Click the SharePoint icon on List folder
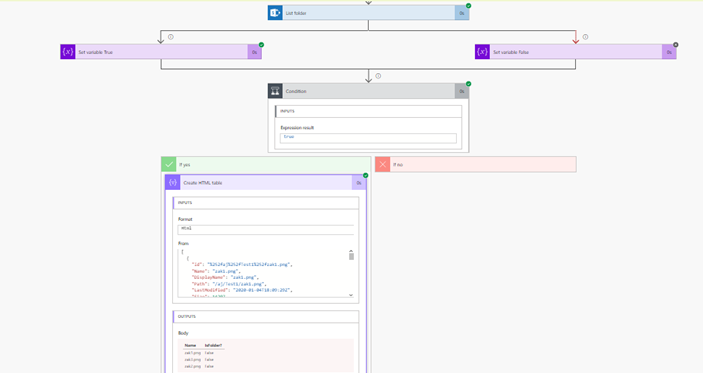 (275, 13)
